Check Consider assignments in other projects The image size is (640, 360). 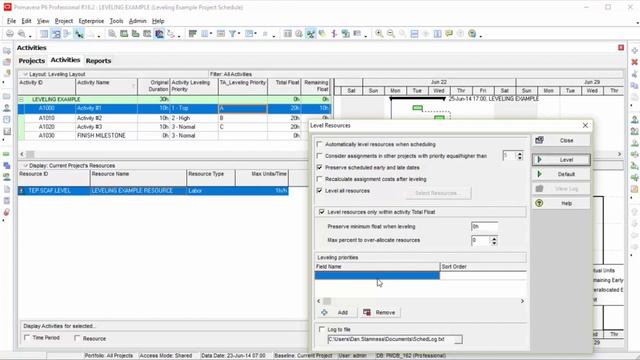(320, 156)
